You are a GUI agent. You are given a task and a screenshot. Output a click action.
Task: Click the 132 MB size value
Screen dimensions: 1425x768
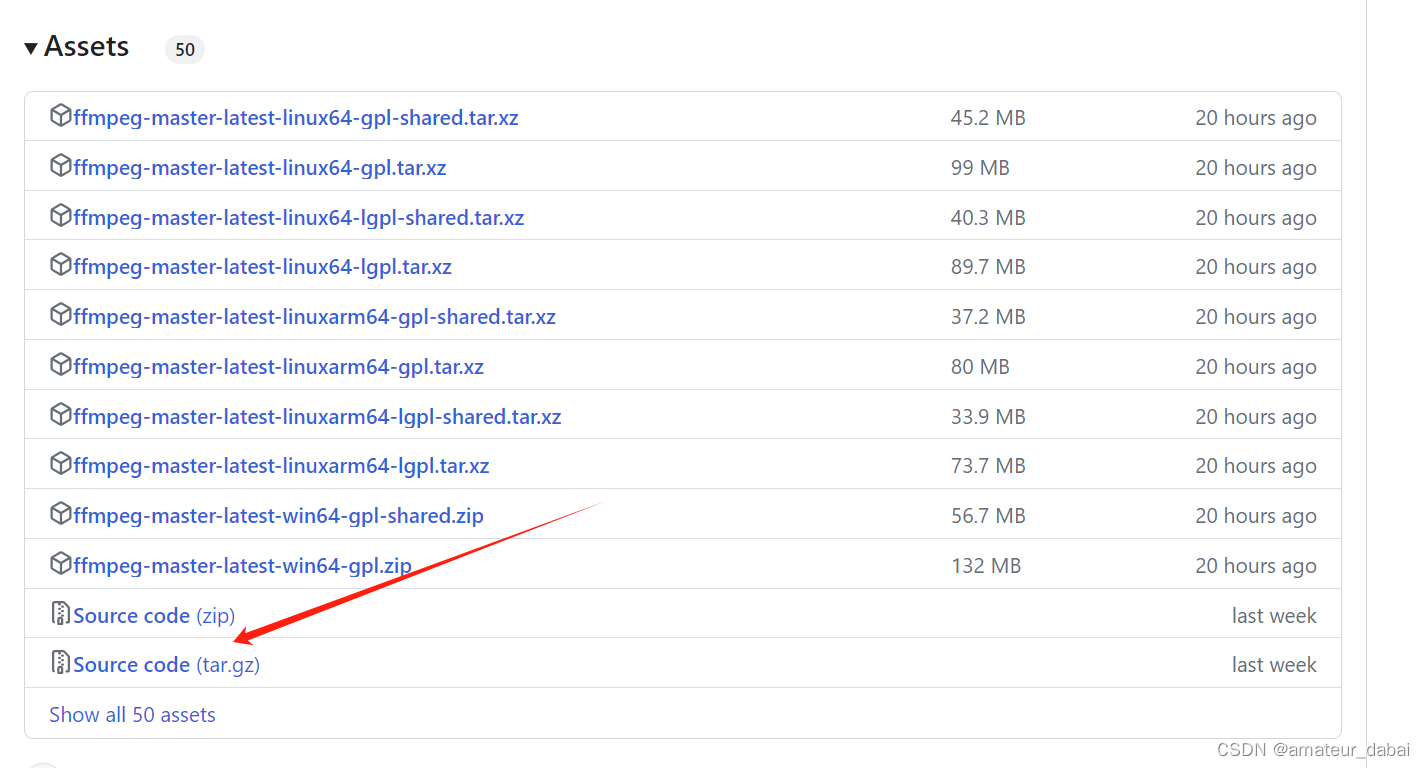tap(986, 566)
